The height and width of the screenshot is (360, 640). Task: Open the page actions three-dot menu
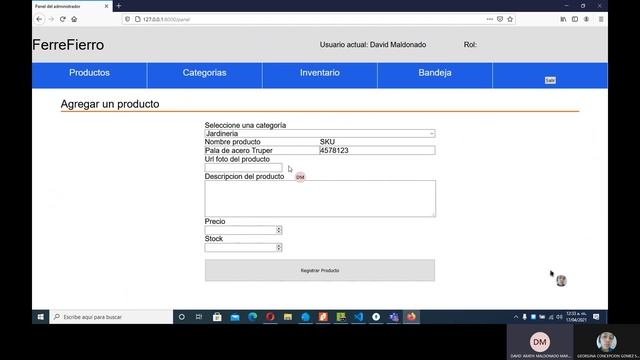coord(490,19)
